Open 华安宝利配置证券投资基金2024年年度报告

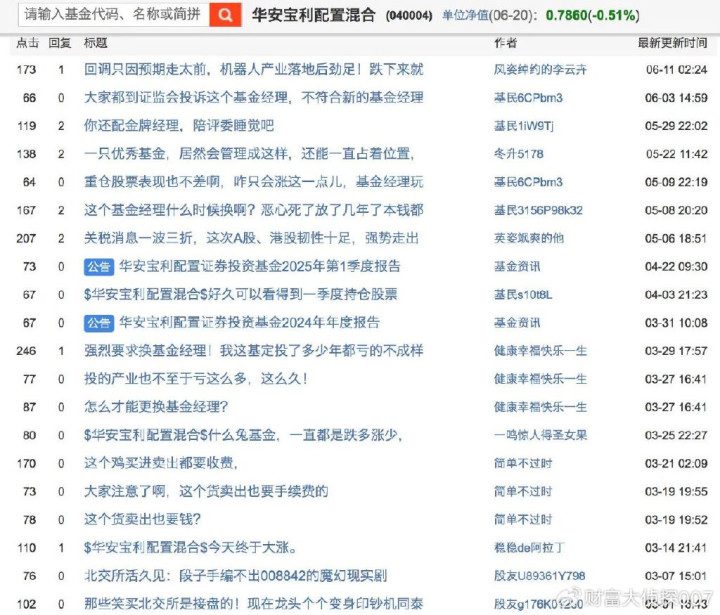(x=249, y=322)
